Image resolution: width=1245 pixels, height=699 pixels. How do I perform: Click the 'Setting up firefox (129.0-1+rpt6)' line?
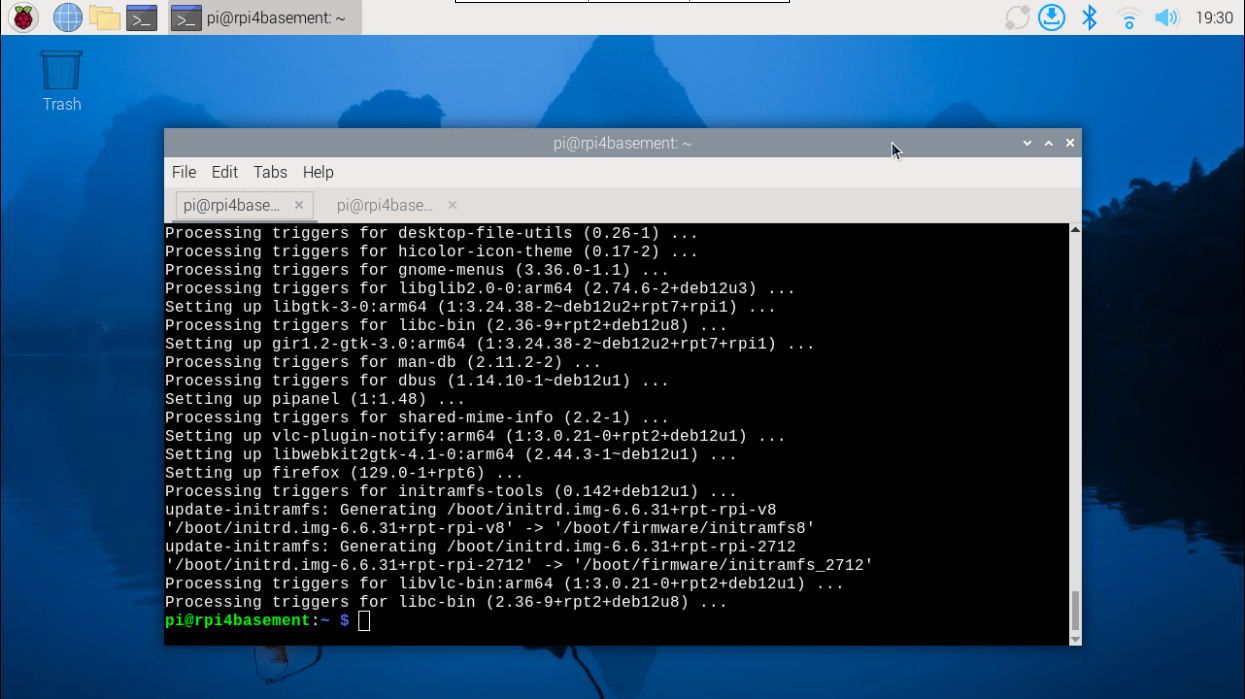pyautogui.click(x=344, y=473)
